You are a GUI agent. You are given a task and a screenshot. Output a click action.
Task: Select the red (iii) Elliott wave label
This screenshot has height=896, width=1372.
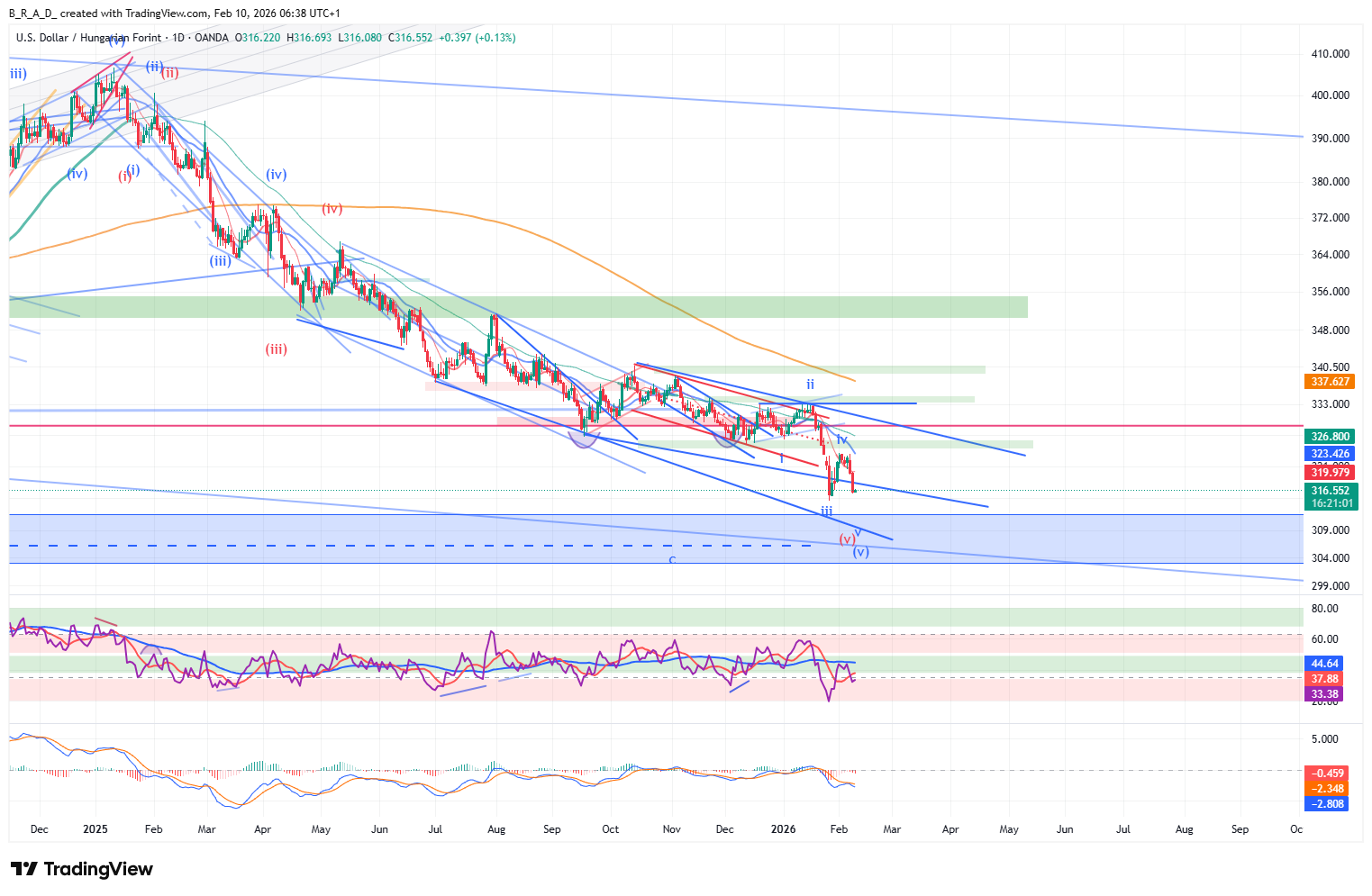276,349
